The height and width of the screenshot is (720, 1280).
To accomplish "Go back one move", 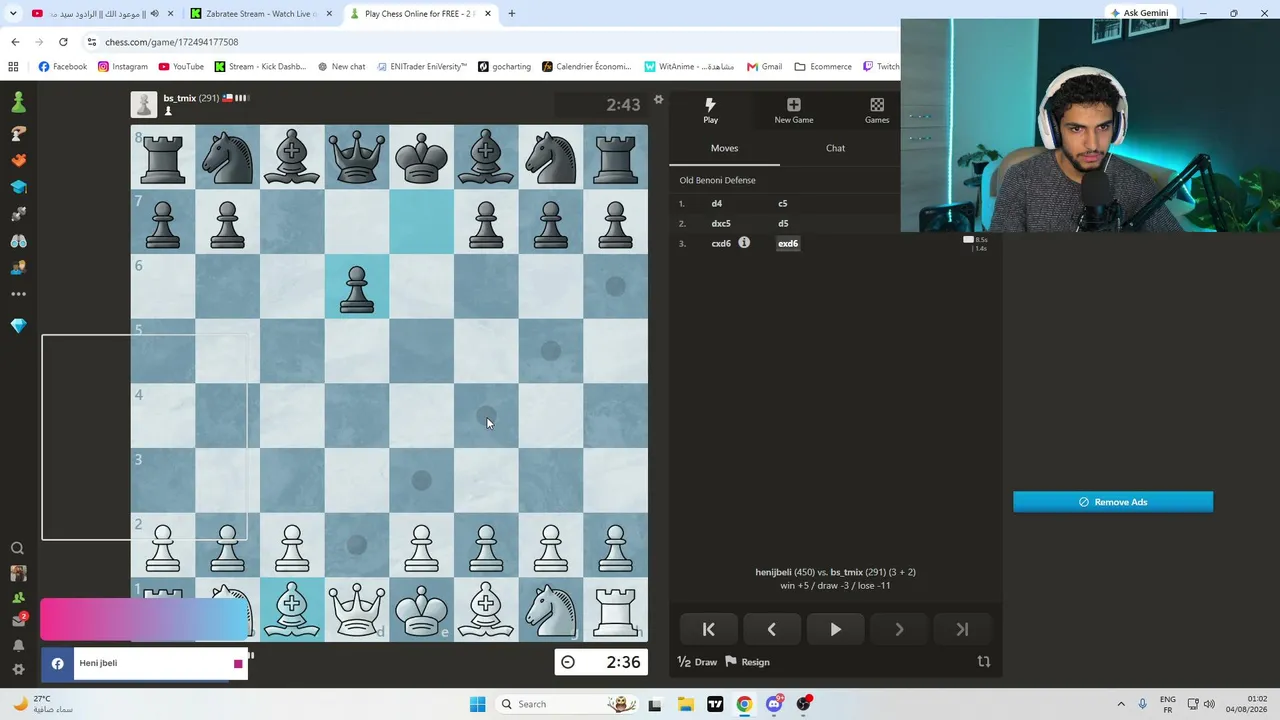I will click(x=771, y=629).
